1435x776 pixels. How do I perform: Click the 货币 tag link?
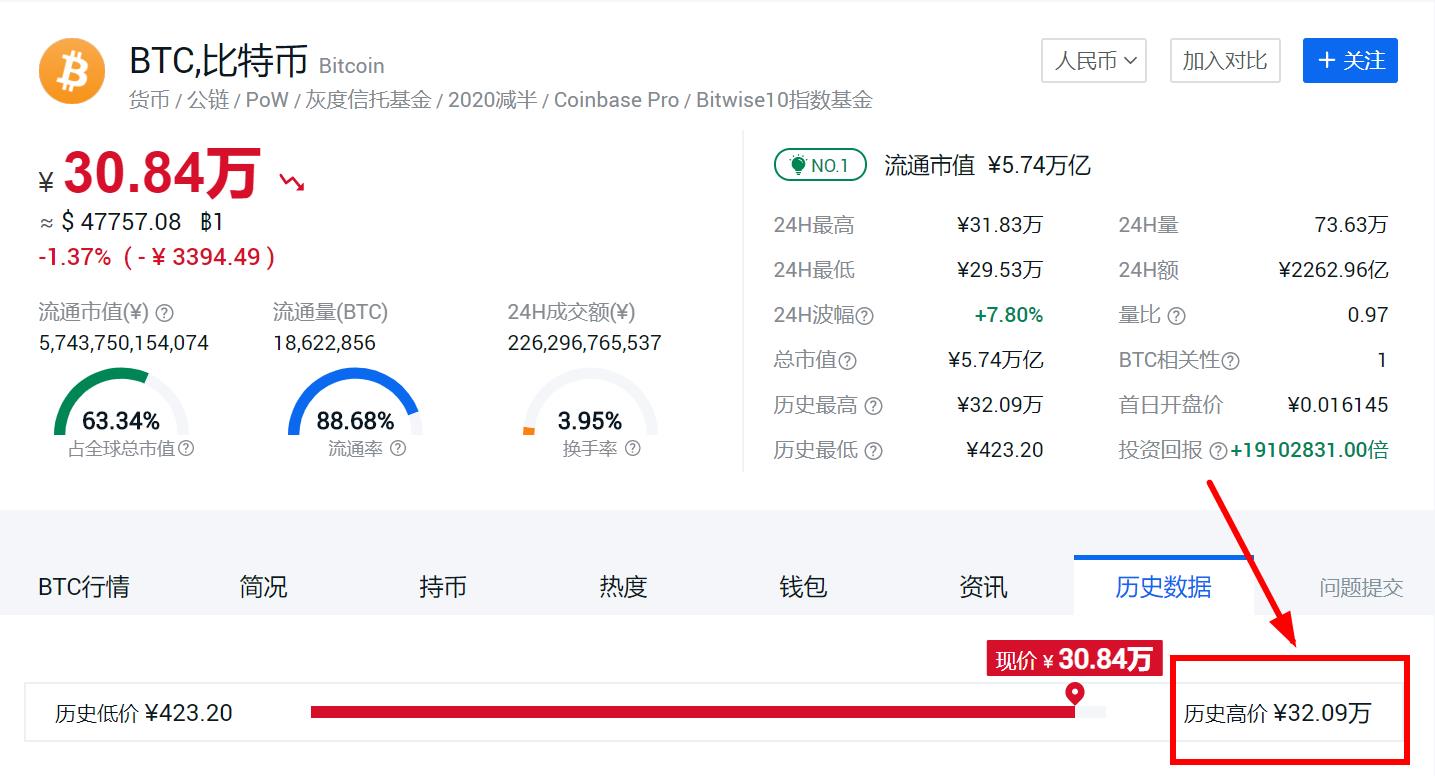(x=149, y=100)
